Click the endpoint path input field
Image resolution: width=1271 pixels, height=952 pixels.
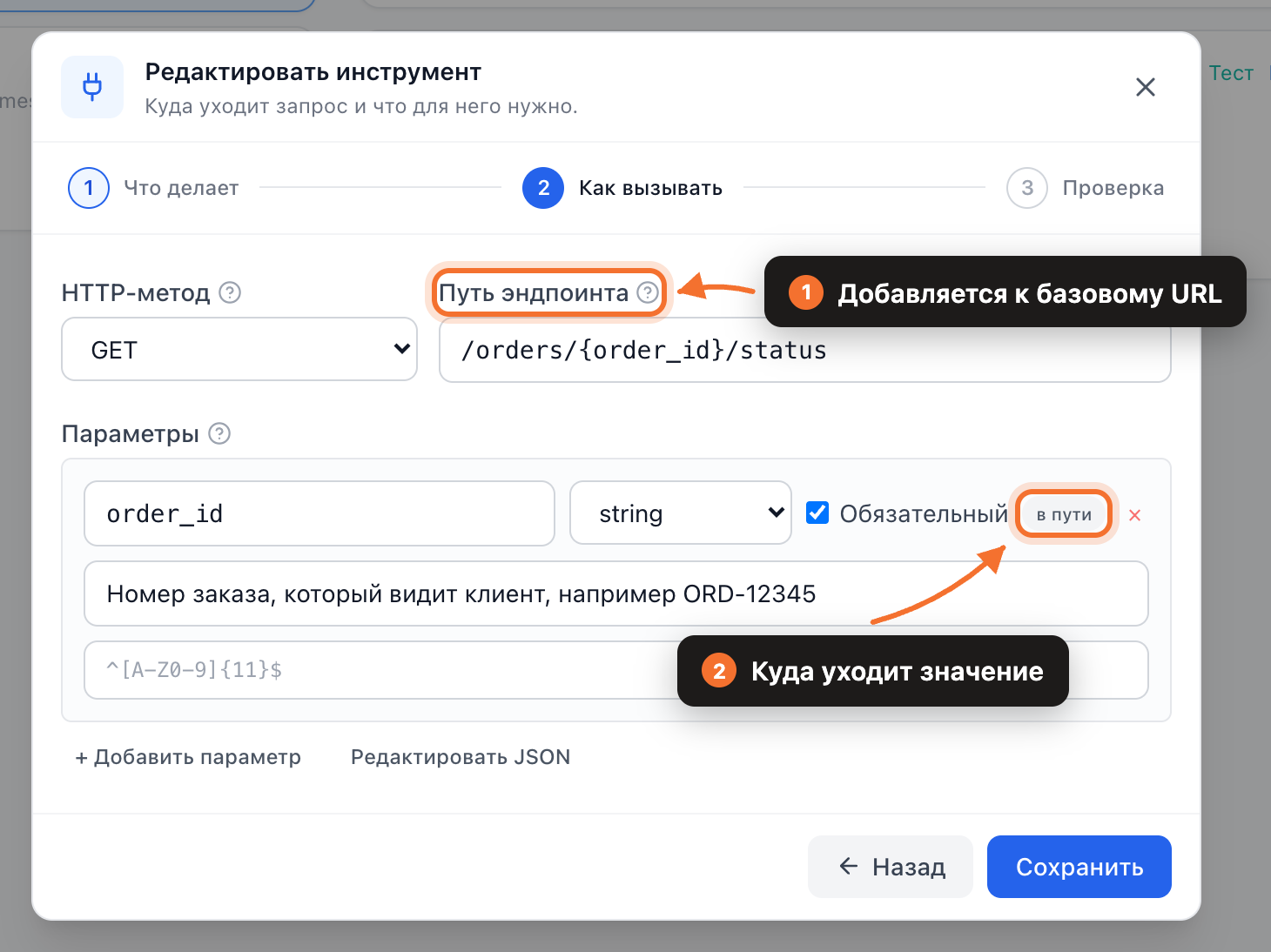(805, 350)
